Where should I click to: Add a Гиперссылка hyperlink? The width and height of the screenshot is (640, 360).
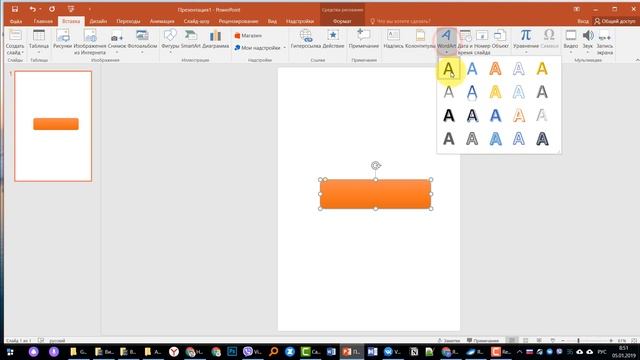pos(306,39)
